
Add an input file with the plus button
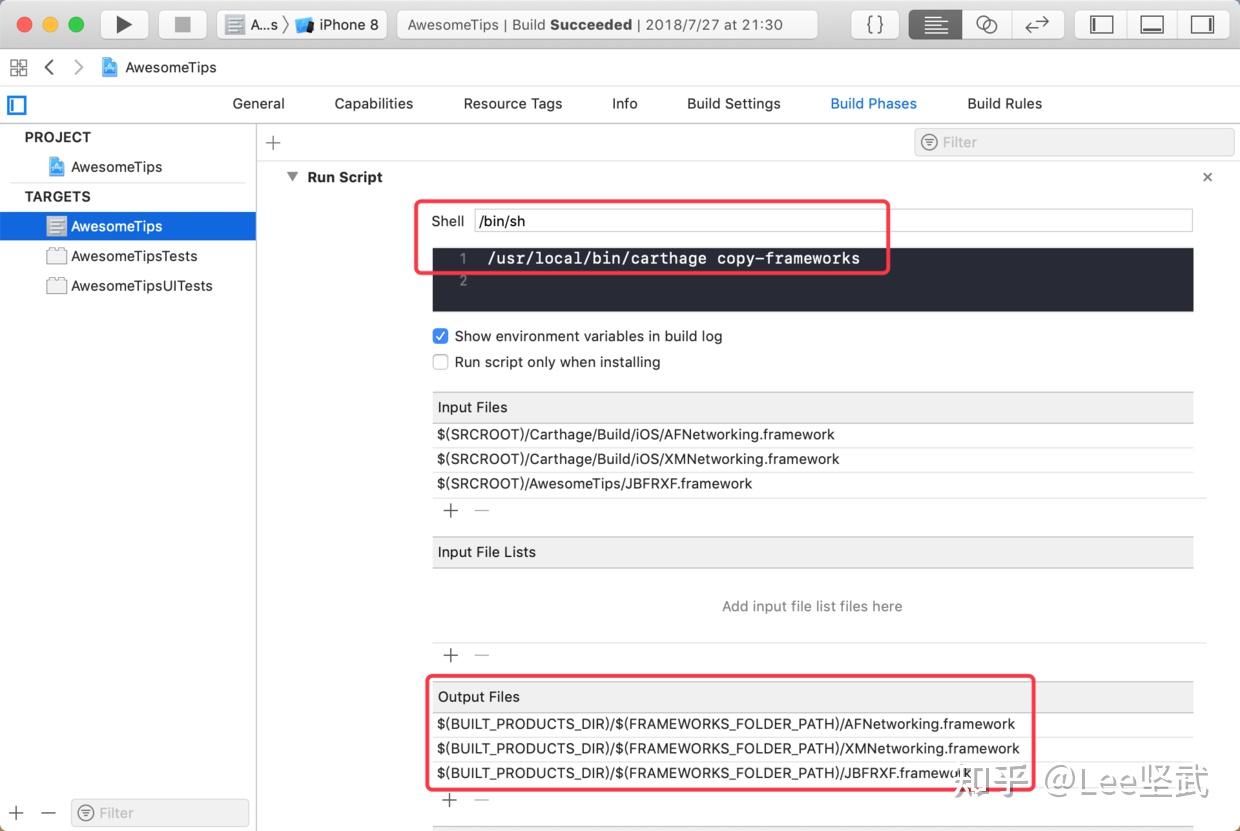[450, 510]
